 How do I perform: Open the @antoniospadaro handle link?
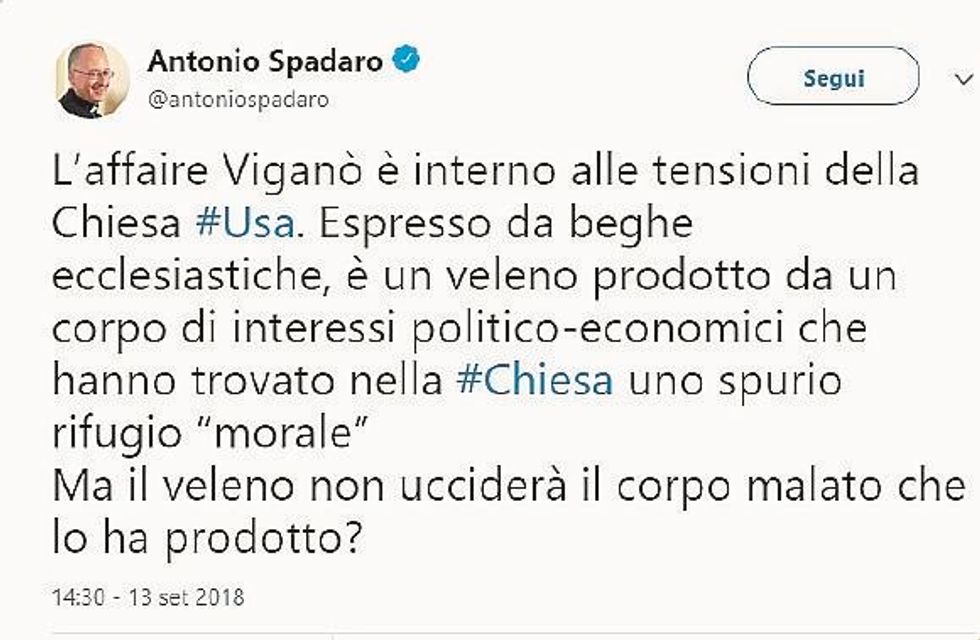(238, 101)
